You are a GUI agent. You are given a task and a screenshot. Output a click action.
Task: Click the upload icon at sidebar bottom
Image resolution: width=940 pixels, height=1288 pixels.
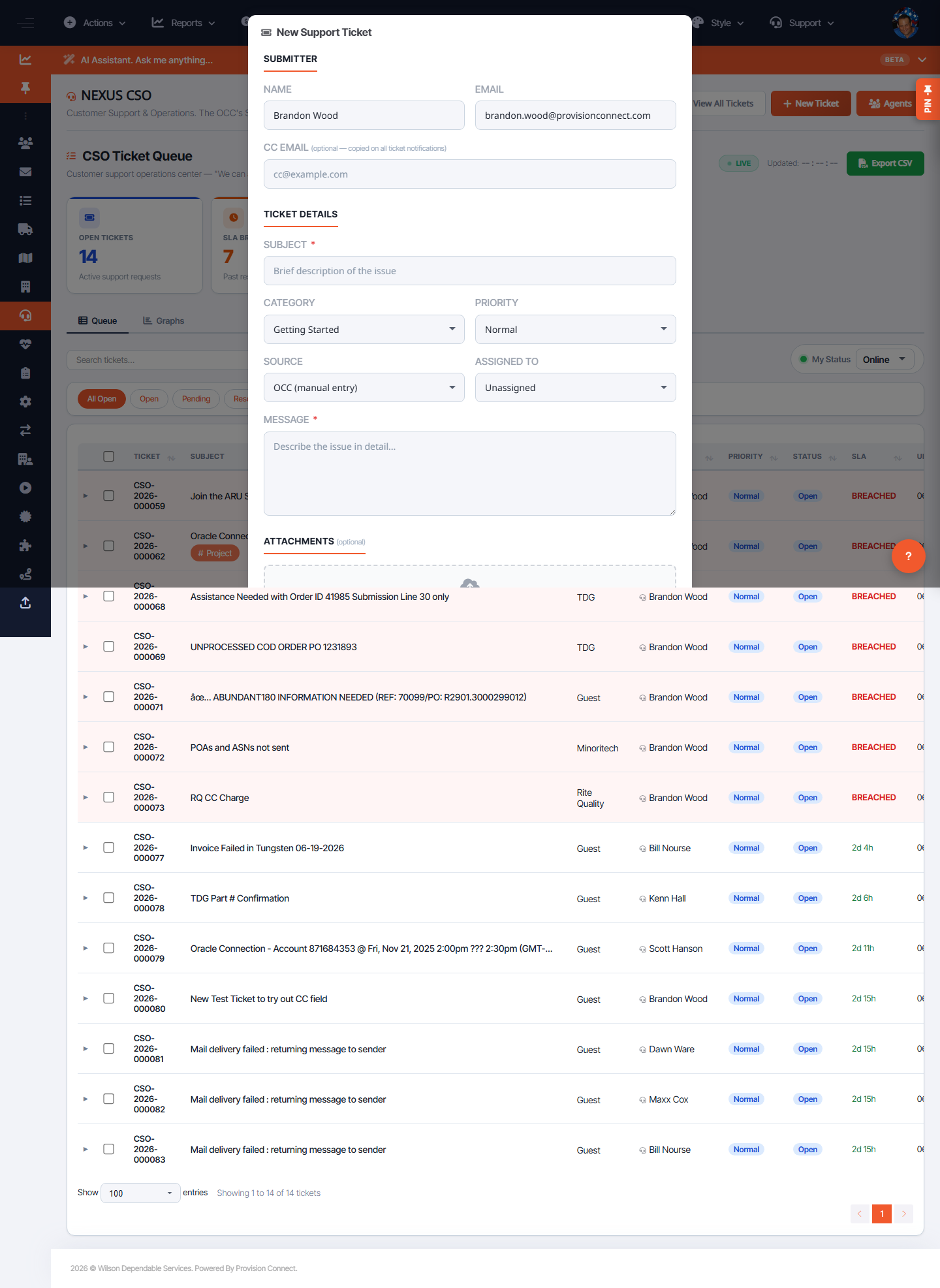pyautogui.click(x=25, y=603)
